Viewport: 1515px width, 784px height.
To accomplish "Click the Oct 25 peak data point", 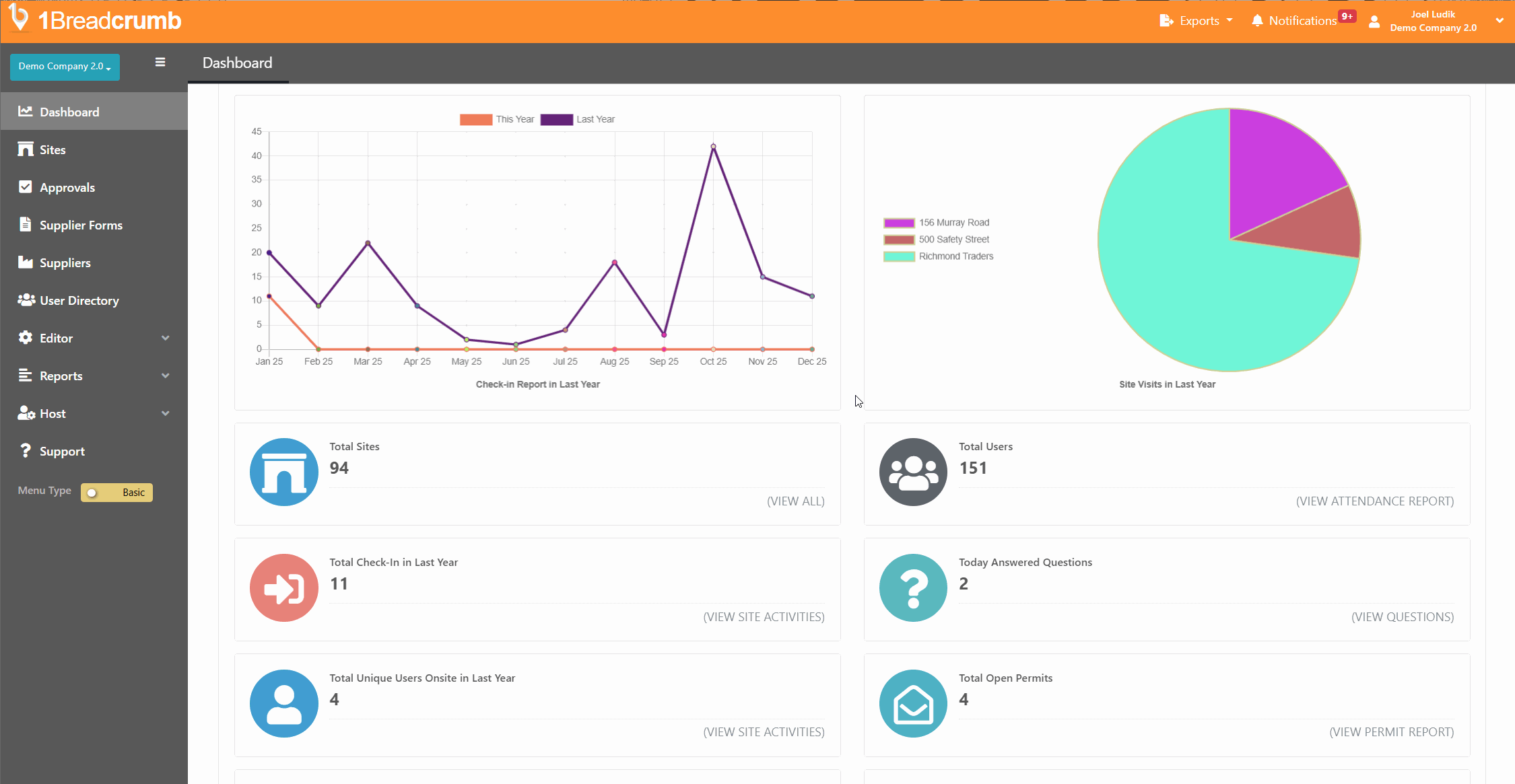I will tap(713, 146).
